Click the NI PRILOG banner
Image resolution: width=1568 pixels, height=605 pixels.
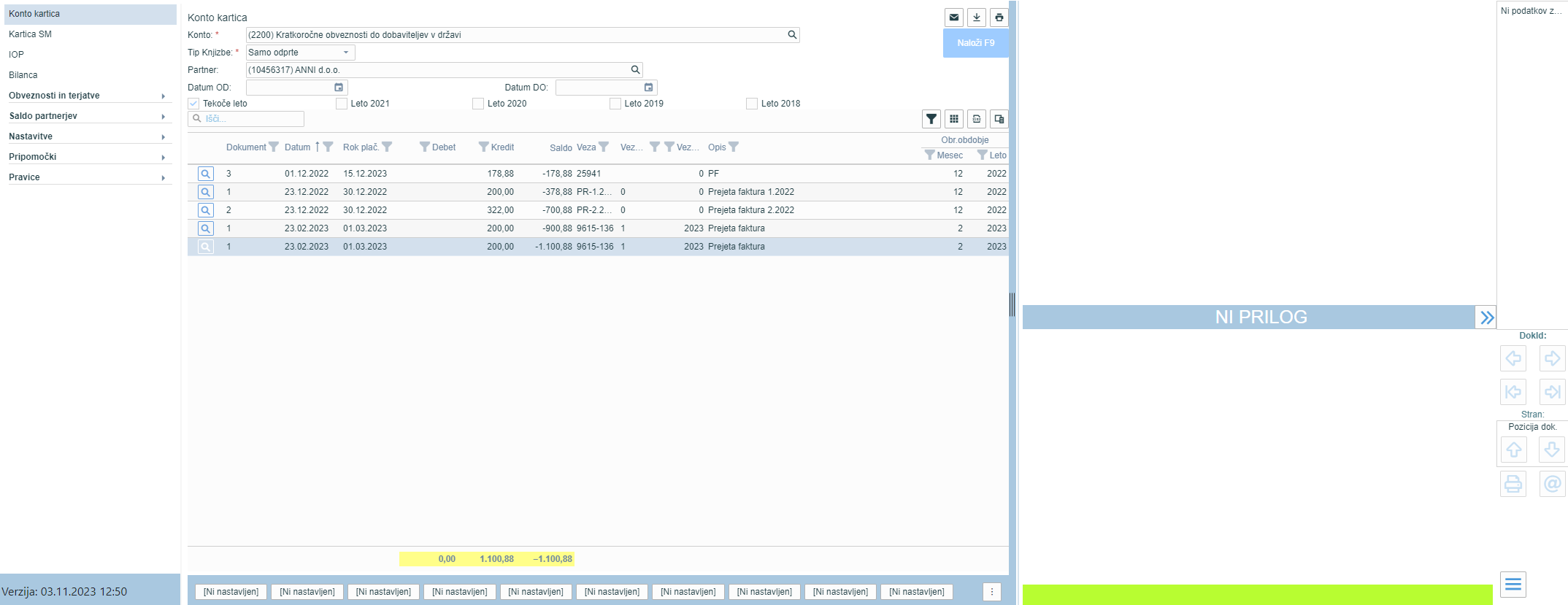[x=1249, y=317]
